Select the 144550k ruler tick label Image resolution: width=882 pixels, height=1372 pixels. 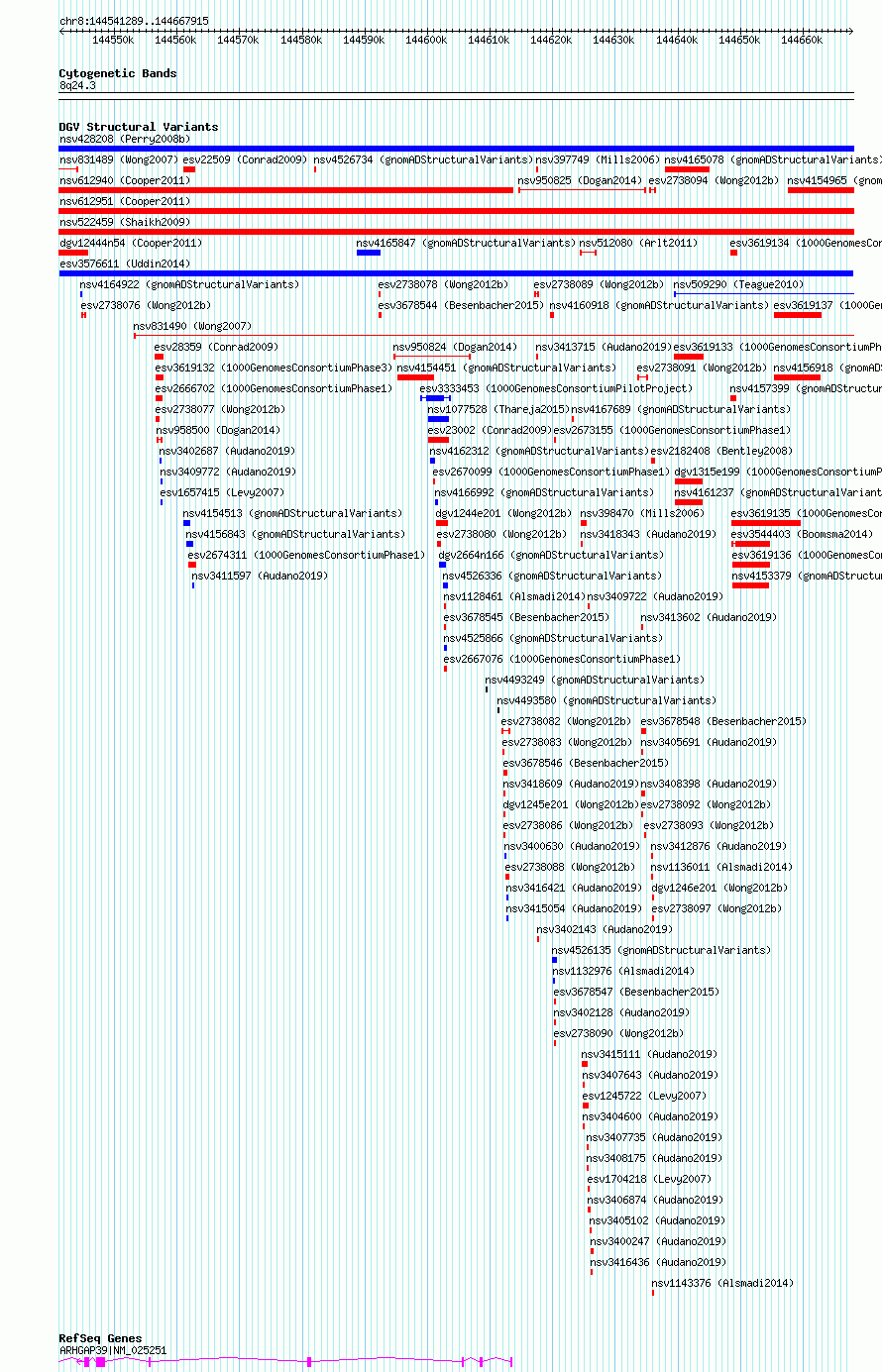pos(112,40)
